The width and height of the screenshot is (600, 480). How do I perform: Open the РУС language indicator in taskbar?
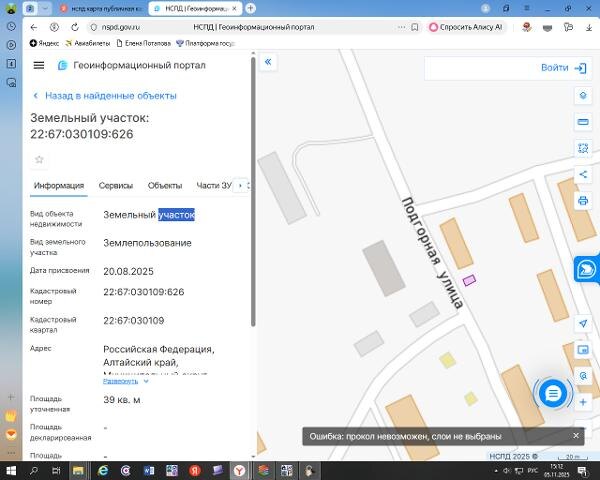tap(533, 470)
